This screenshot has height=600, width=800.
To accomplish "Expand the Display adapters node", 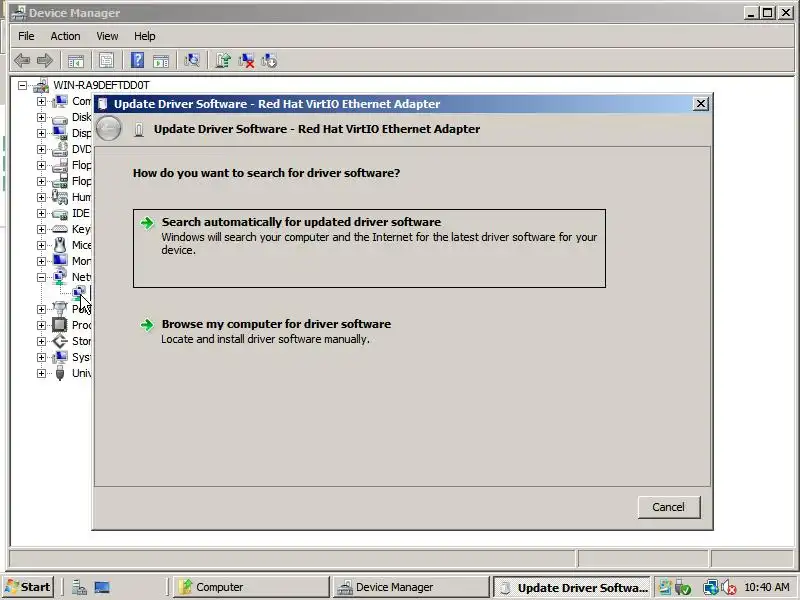I will [x=41, y=133].
